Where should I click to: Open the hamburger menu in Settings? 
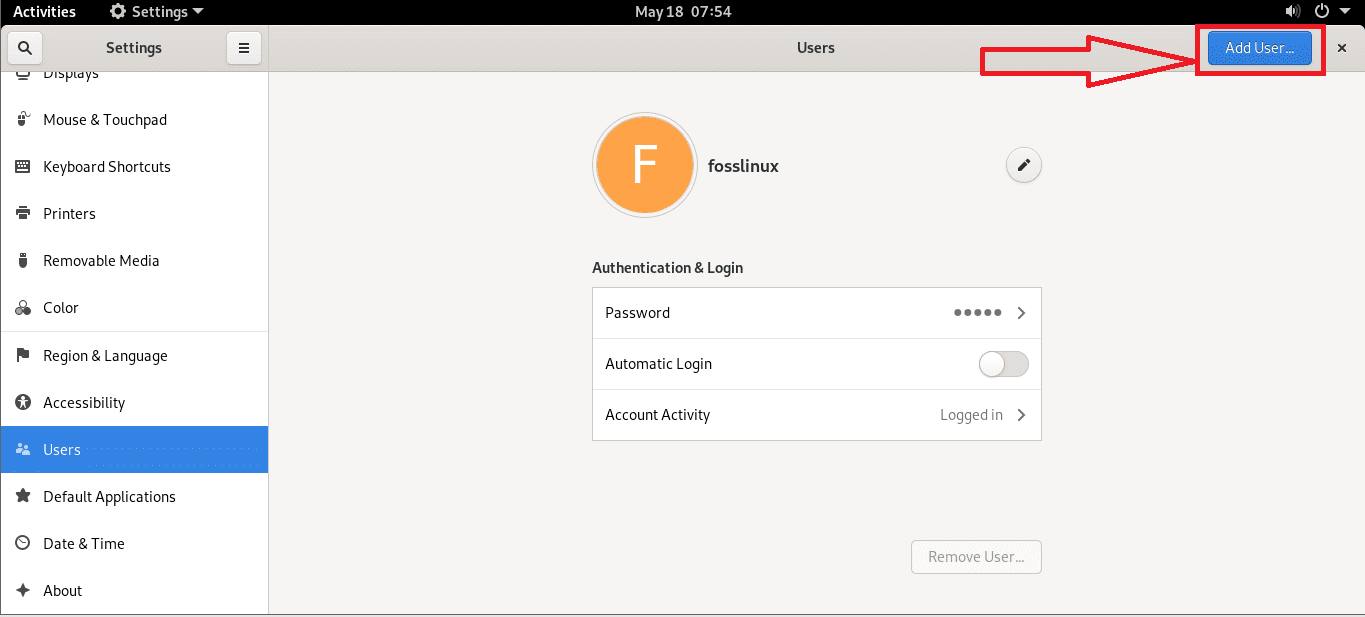click(x=244, y=47)
